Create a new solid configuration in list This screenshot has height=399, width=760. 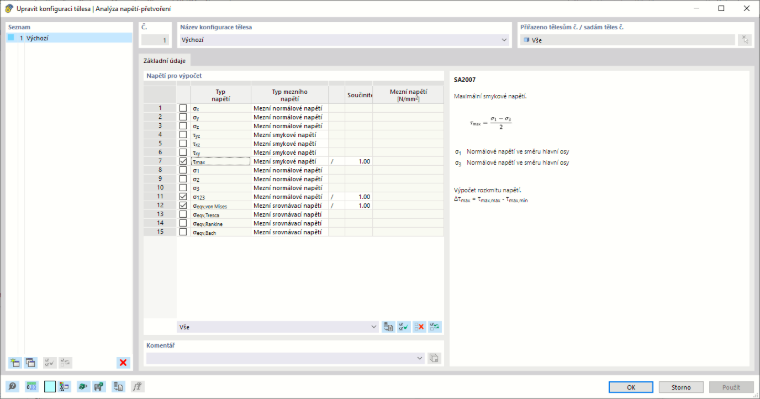pyautogui.click(x=15, y=363)
